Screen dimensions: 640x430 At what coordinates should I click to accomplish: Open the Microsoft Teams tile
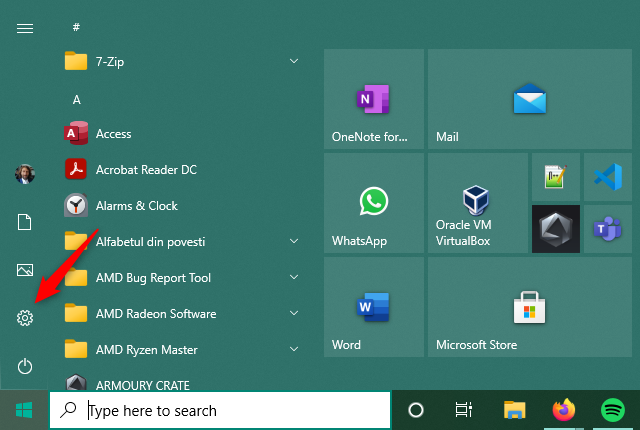pyautogui.click(x=608, y=229)
